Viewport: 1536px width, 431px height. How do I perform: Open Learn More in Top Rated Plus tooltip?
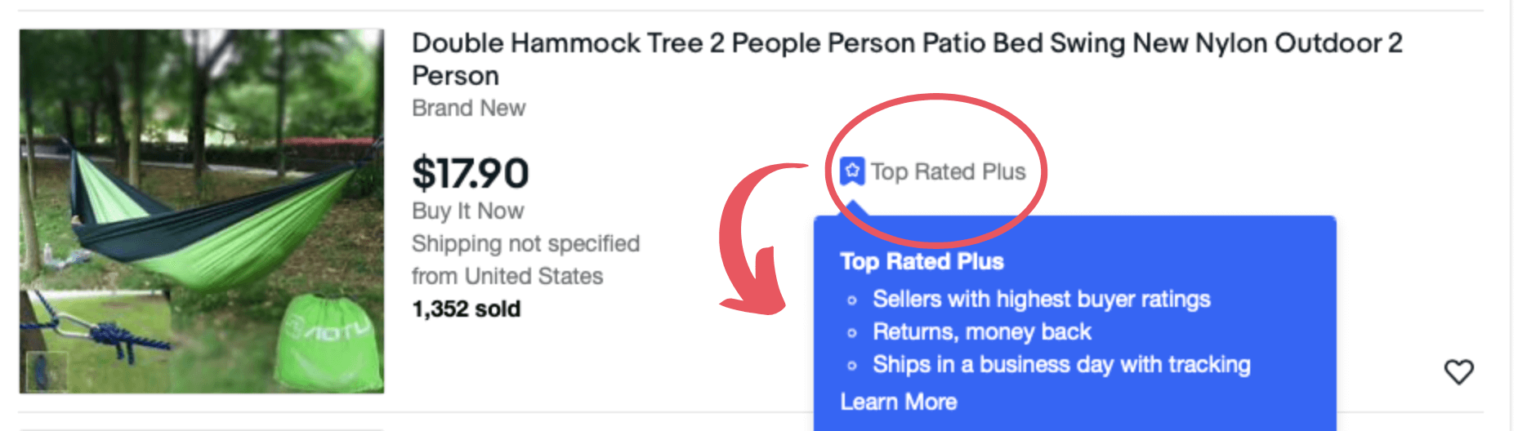tap(898, 402)
